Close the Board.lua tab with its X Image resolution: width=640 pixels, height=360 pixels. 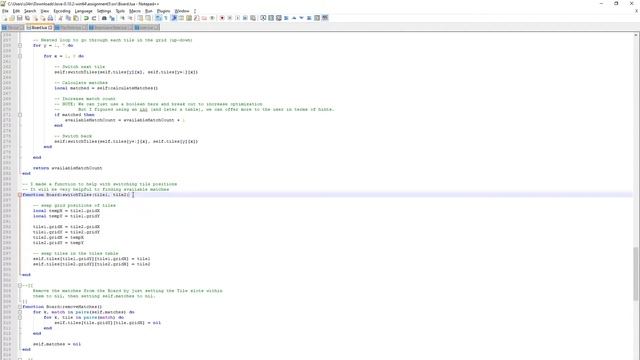[50, 28]
